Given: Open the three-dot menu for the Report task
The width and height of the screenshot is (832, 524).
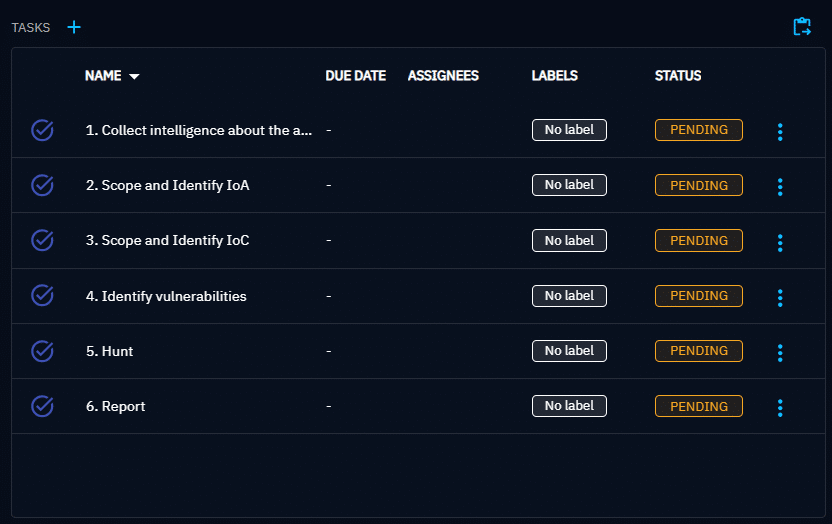Looking at the screenshot, I should pos(780,407).
